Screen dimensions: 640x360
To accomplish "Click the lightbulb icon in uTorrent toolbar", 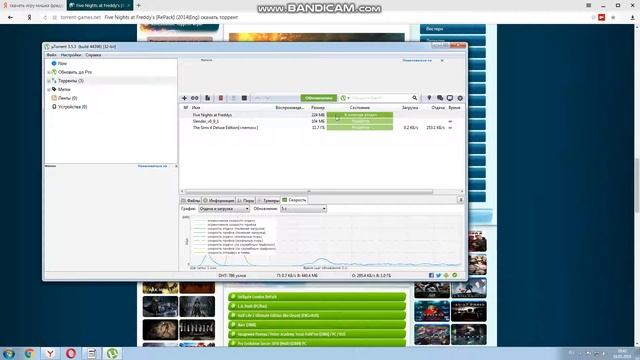I will click(429, 98).
